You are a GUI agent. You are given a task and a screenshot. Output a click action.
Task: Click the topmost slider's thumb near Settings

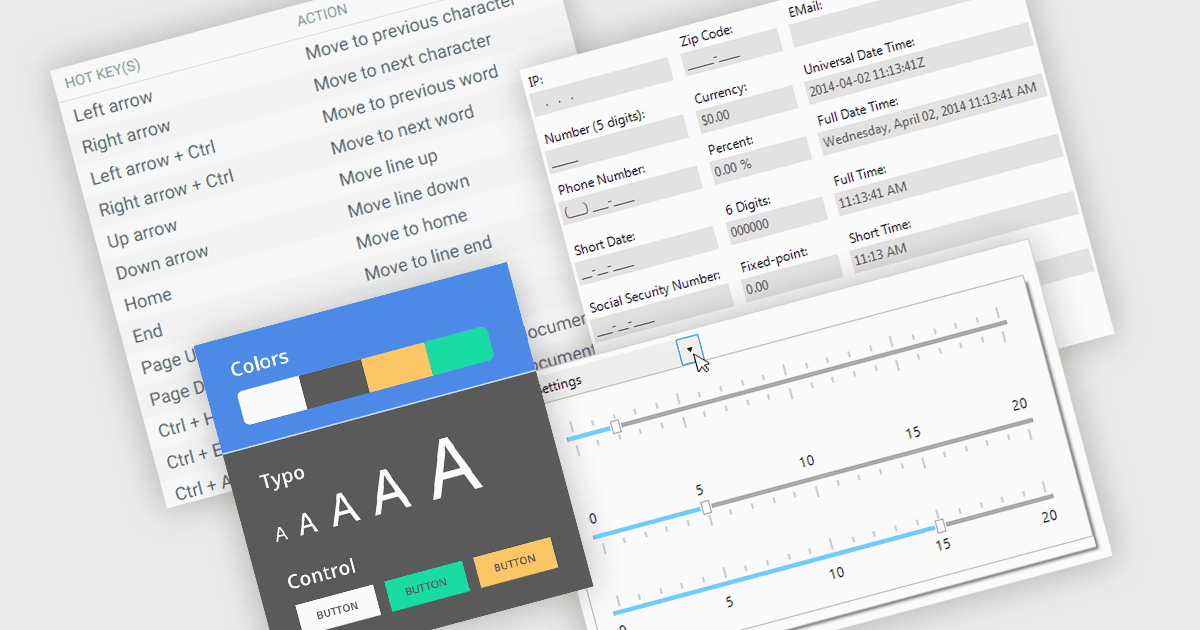point(616,427)
